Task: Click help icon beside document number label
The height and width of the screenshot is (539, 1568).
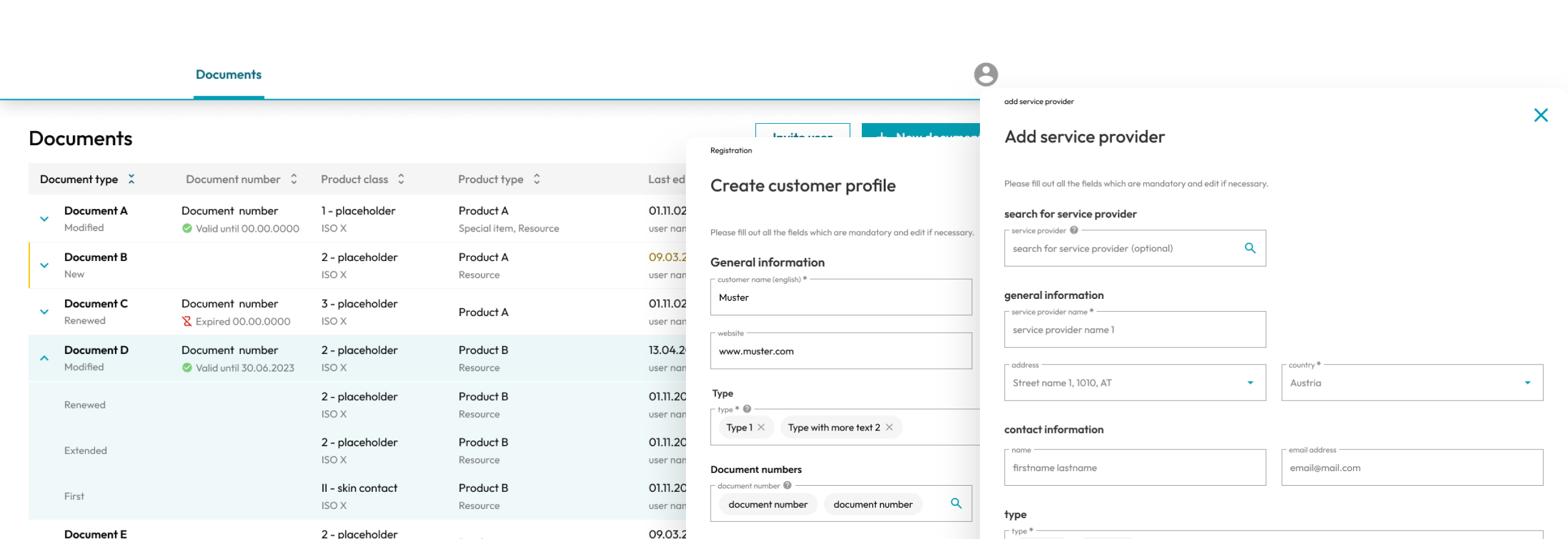Action: (787, 485)
